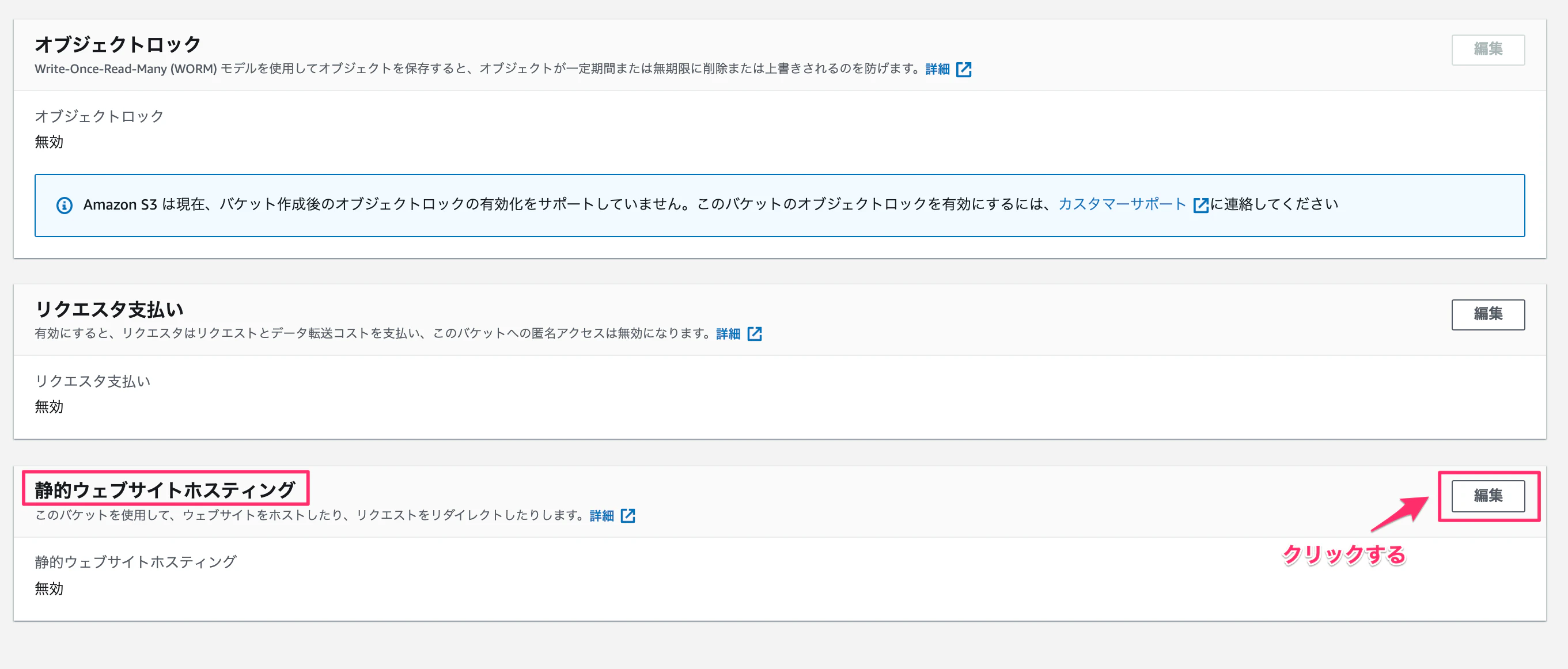This screenshot has width=1568, height=669.
Task: Select the 静的ウェブサイトホスティング section heading
Action: click(165, 489)
